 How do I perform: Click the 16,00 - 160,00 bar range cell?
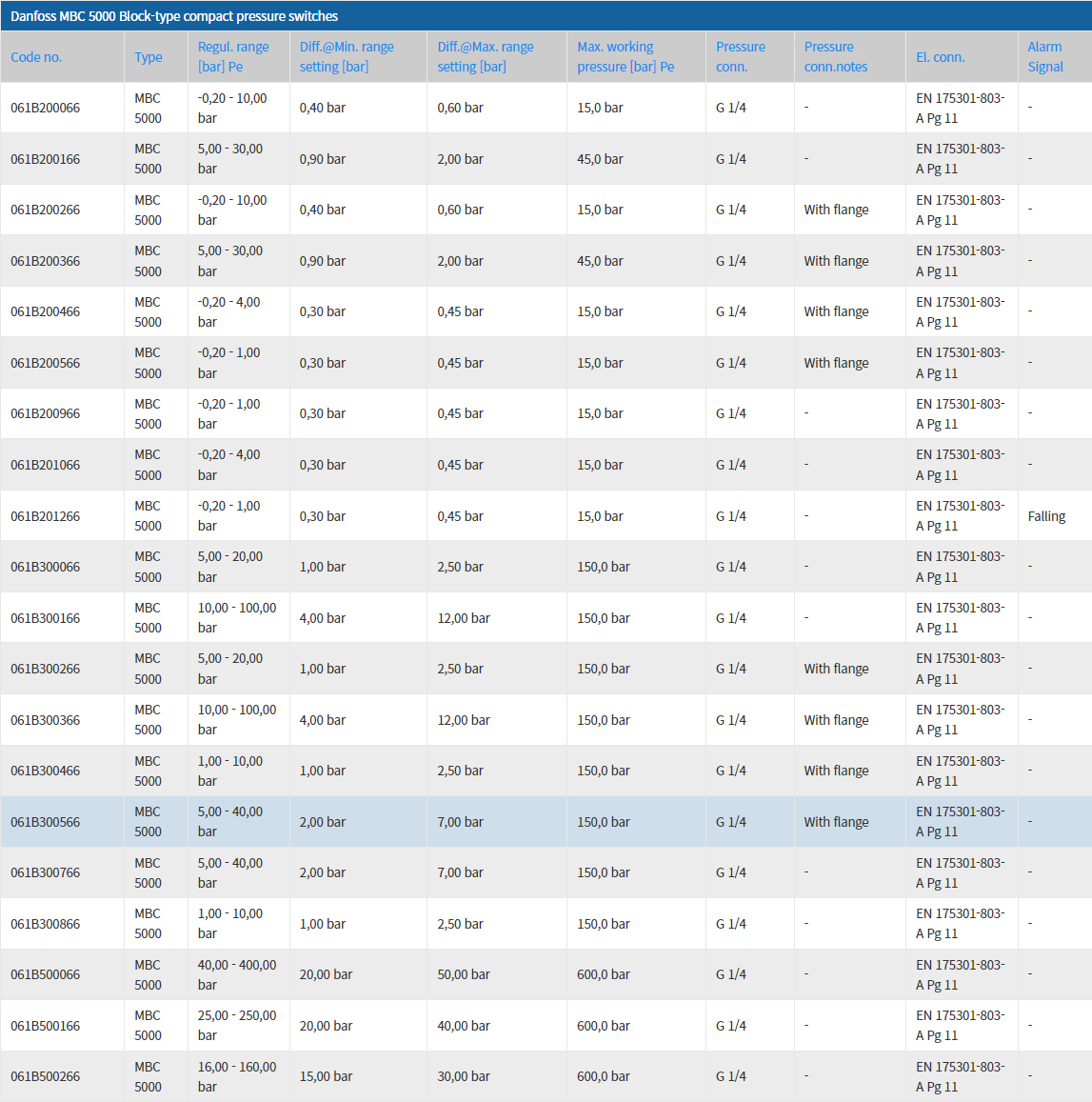point(237,1076)
